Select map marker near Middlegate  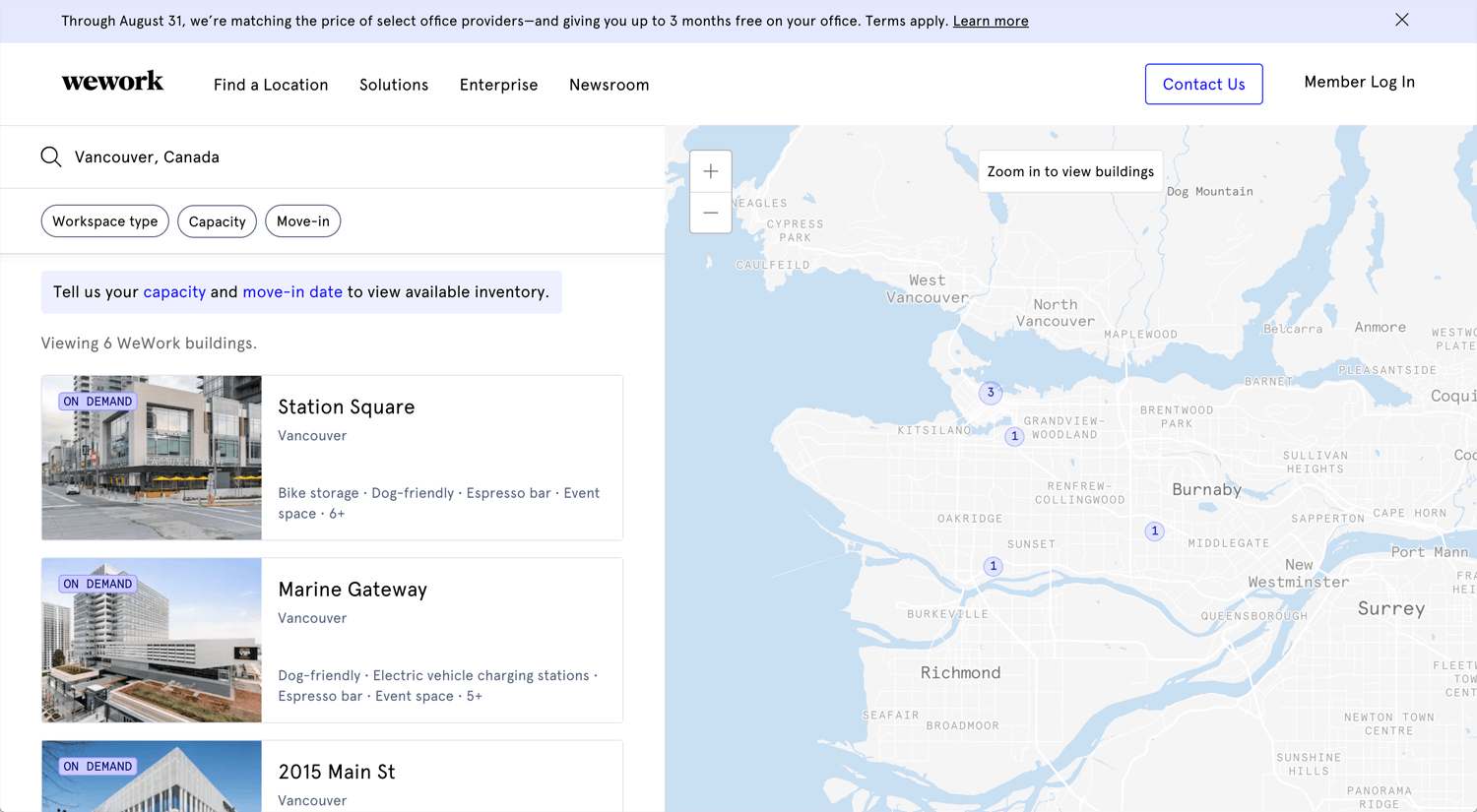point(1155,531)
